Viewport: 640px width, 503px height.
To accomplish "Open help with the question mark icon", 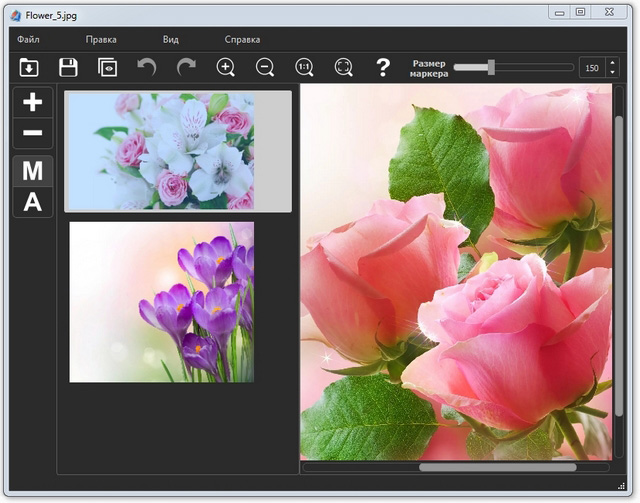I will coord(382,68).
